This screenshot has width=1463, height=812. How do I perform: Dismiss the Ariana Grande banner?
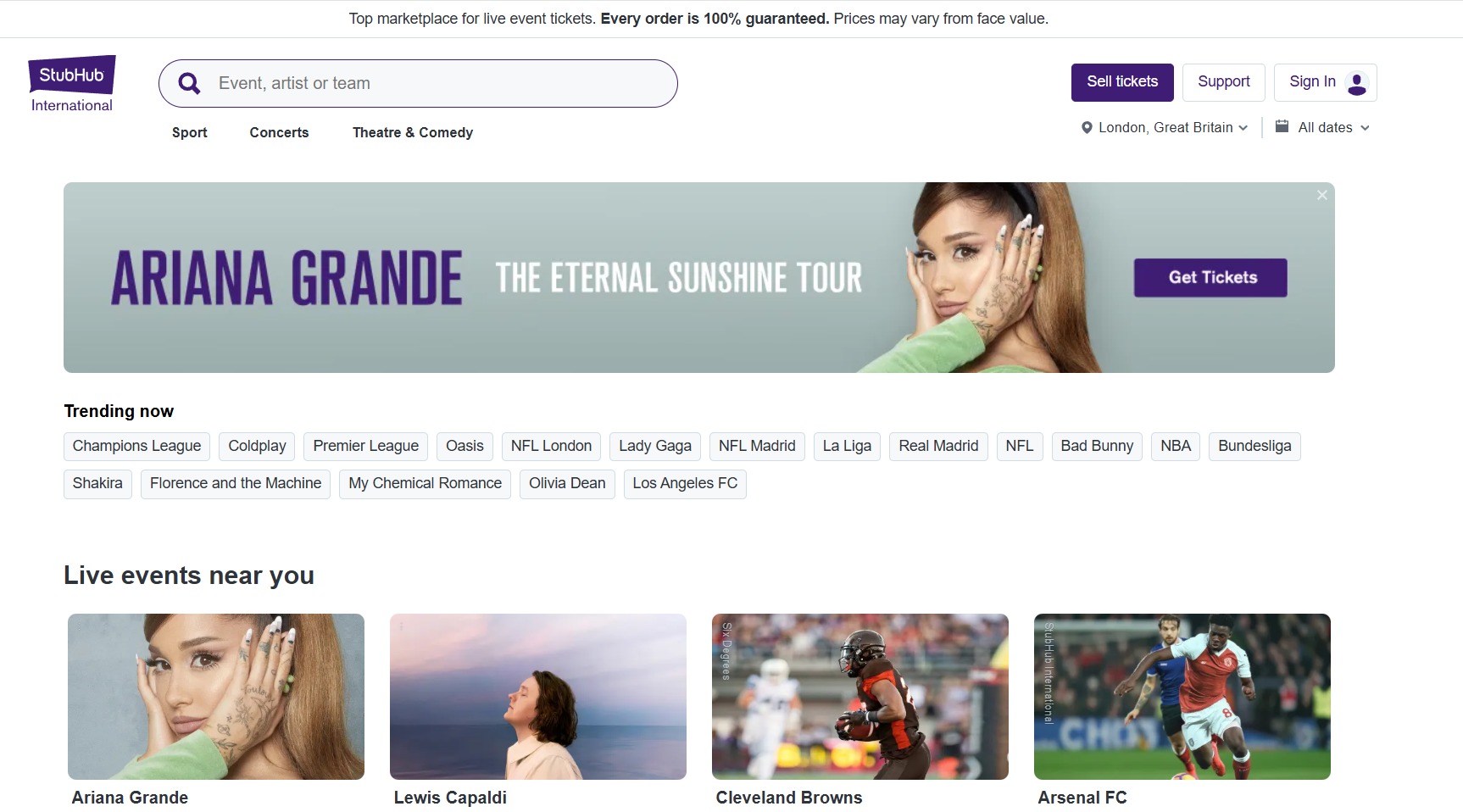[1321, 195]
